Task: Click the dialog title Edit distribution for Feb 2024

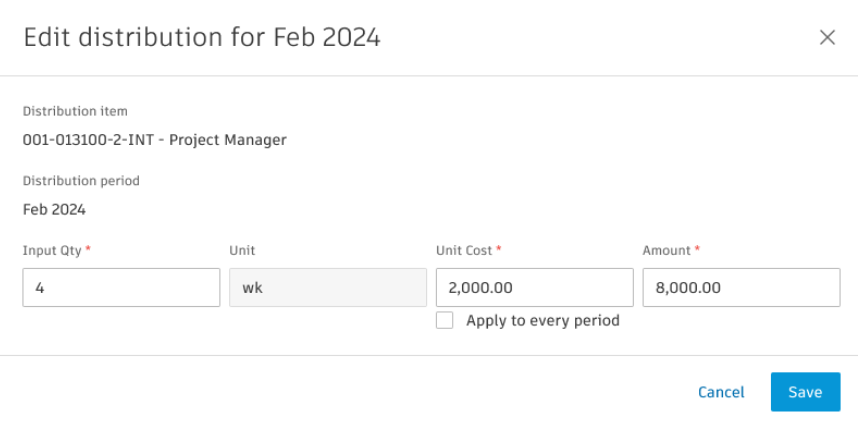Action: (x=201, y=38)
